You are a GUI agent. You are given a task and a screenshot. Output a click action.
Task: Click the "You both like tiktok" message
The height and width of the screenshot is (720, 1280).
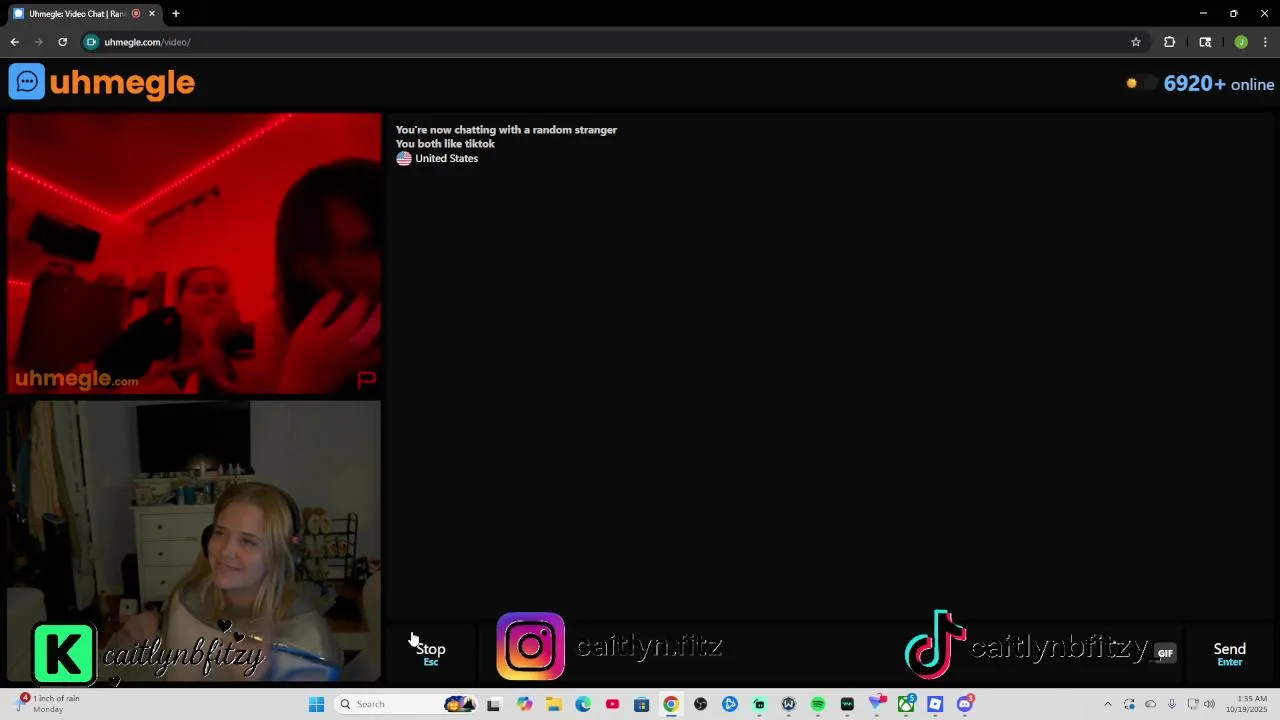[x=445, y=144]
